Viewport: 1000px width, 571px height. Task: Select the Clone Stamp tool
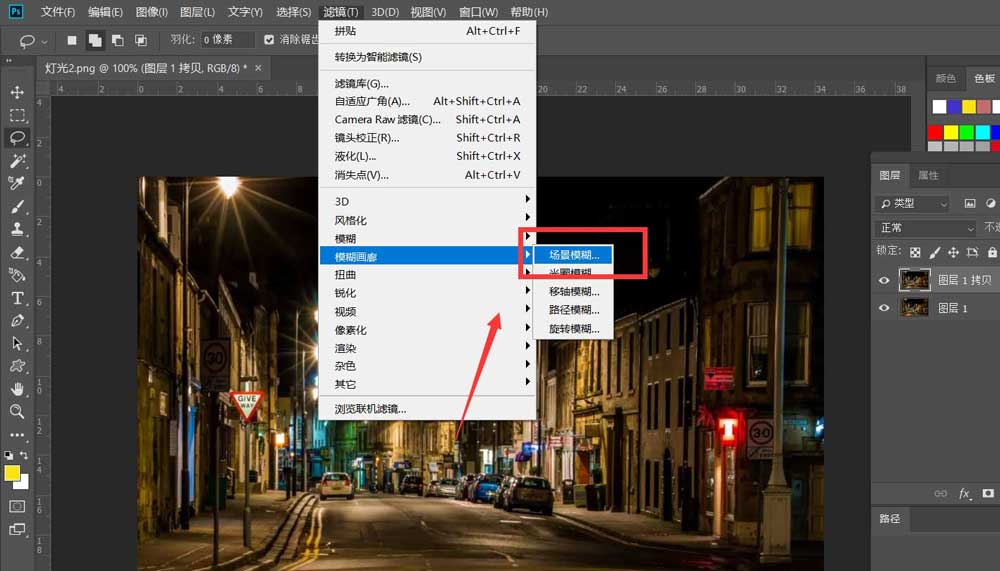(17, 229)
